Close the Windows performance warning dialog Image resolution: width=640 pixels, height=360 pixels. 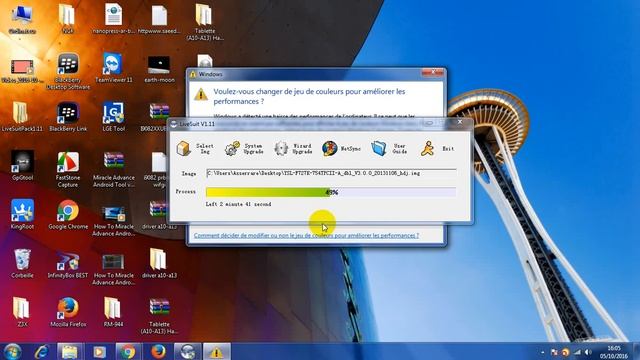[x=433, y=72]
